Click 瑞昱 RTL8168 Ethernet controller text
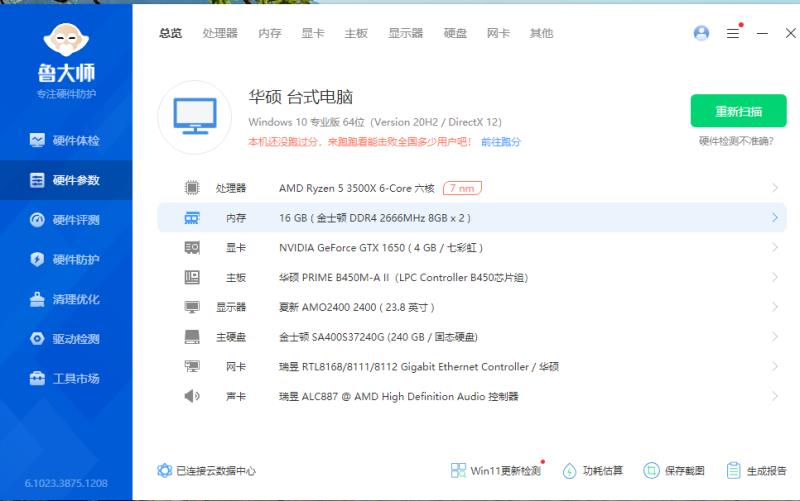Image resolution: width=800 pixels, height=501 pixels. point(419,366)
